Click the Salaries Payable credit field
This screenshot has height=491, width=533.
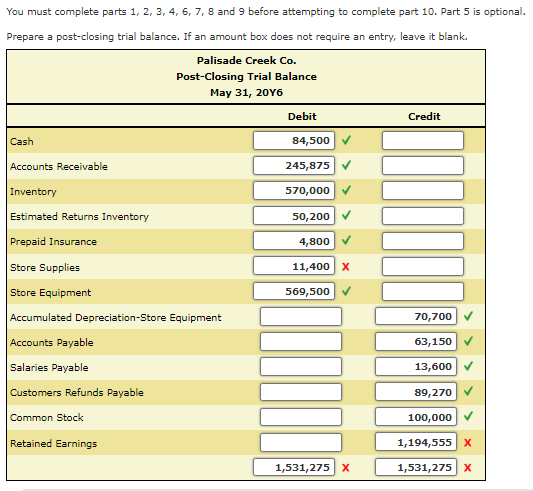point(416,367)
